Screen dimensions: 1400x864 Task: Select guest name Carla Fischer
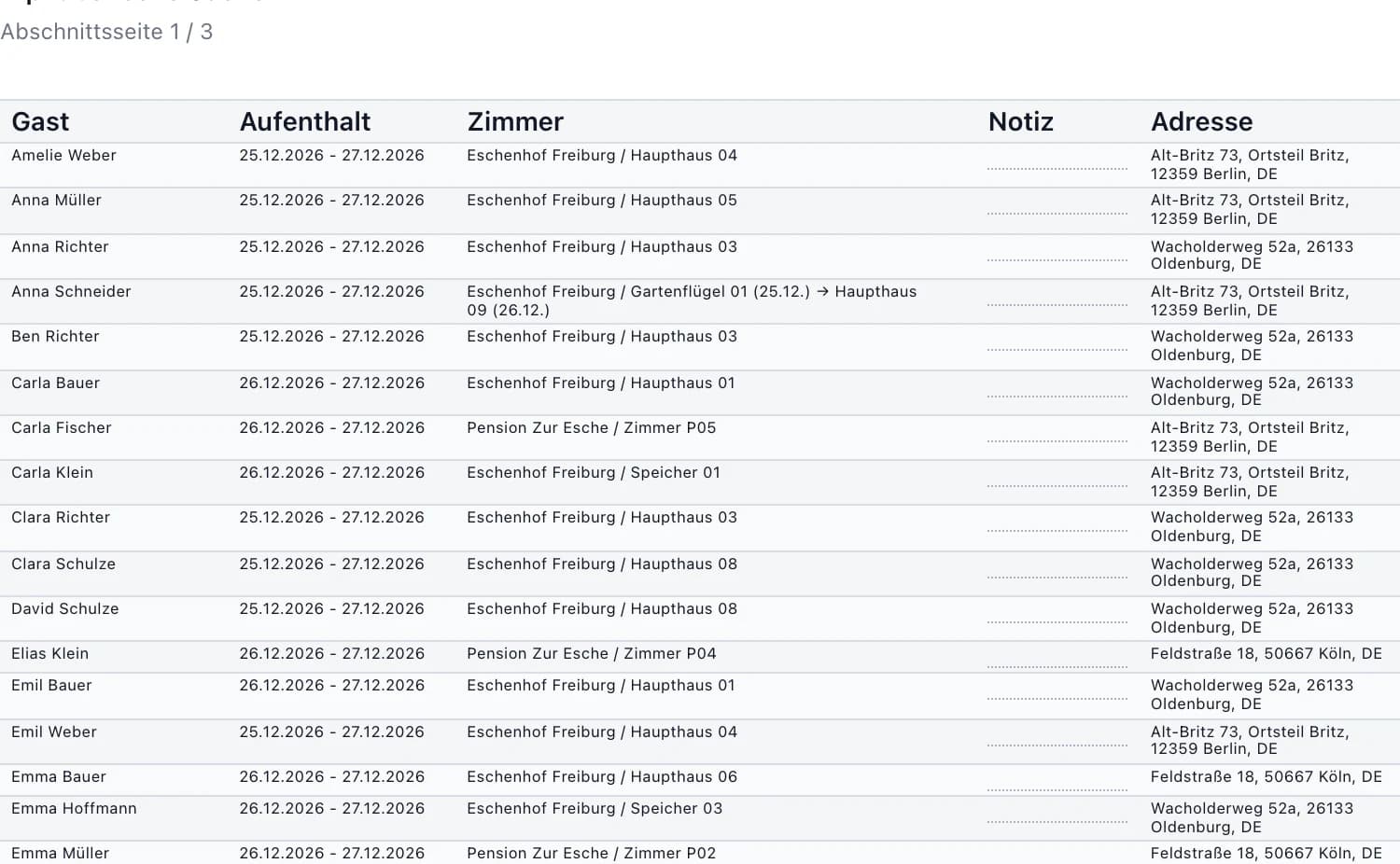tap(62, 428)
